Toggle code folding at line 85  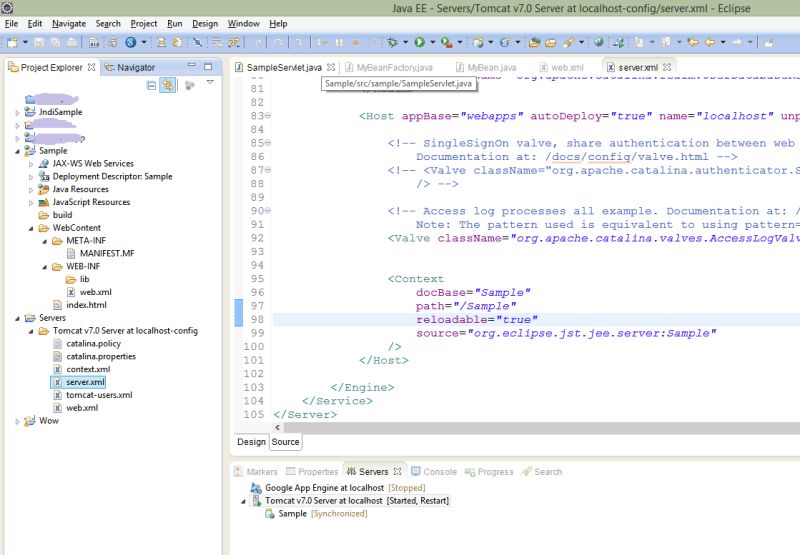point(268,143)
